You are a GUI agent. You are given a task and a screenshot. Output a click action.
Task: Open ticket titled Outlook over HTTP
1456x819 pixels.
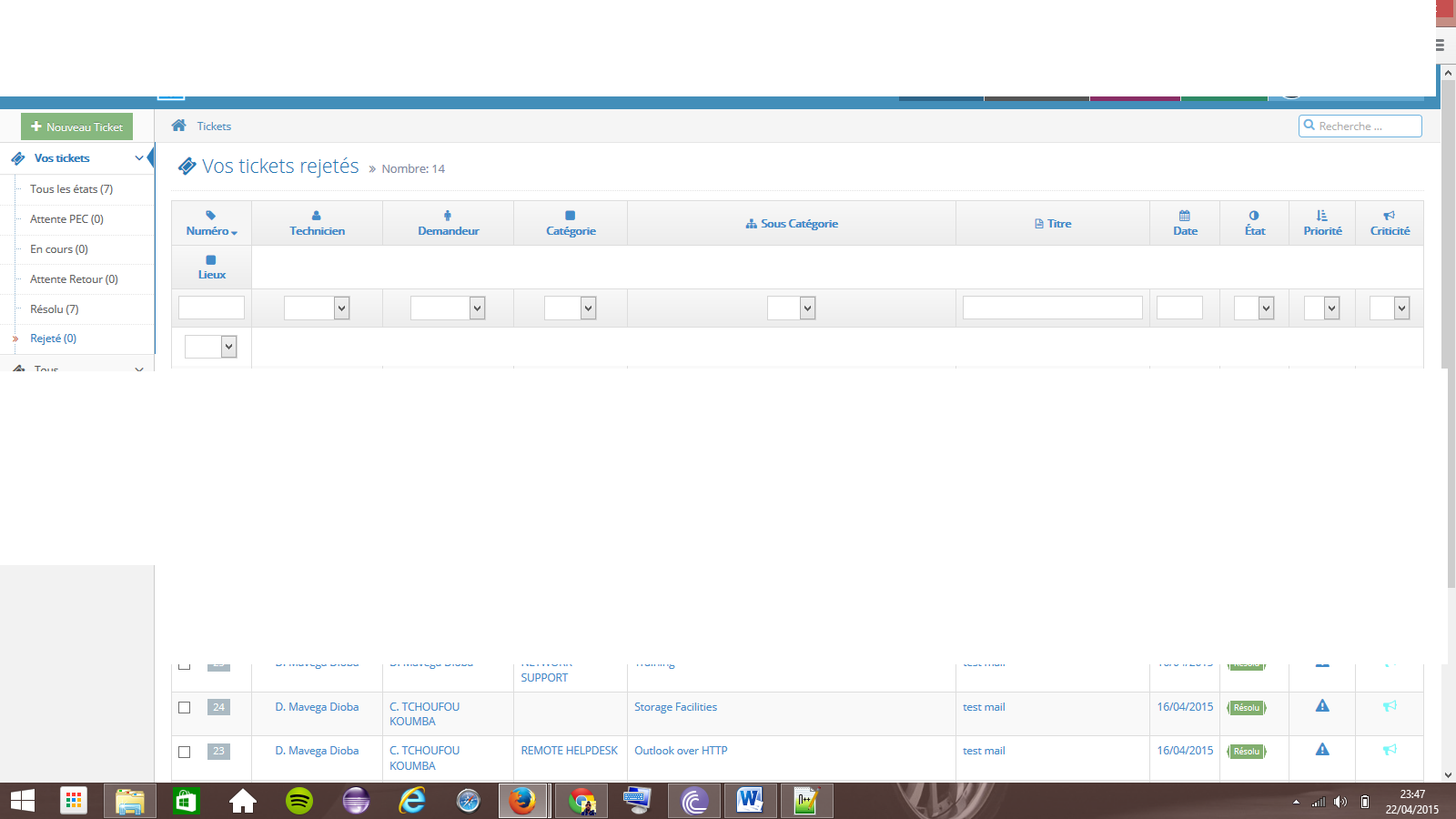[x=681, y=751]
